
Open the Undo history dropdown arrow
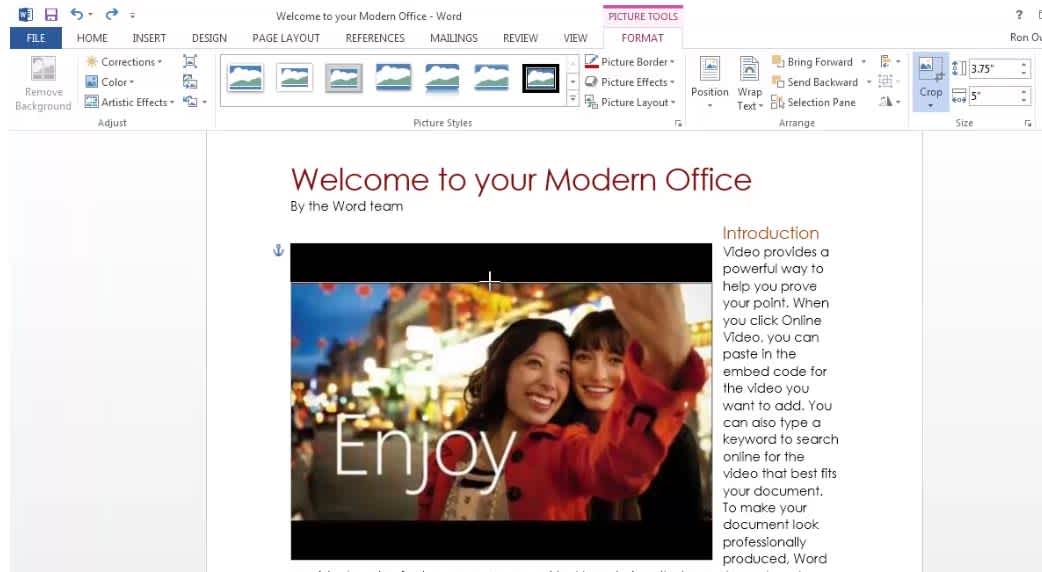(90, 15)
